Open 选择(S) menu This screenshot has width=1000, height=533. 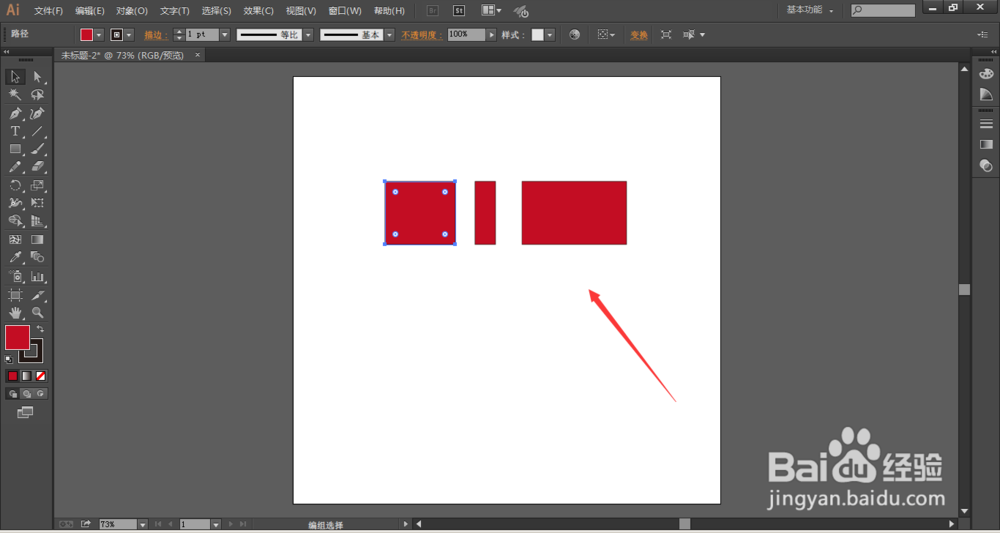(x=216, y=11)
